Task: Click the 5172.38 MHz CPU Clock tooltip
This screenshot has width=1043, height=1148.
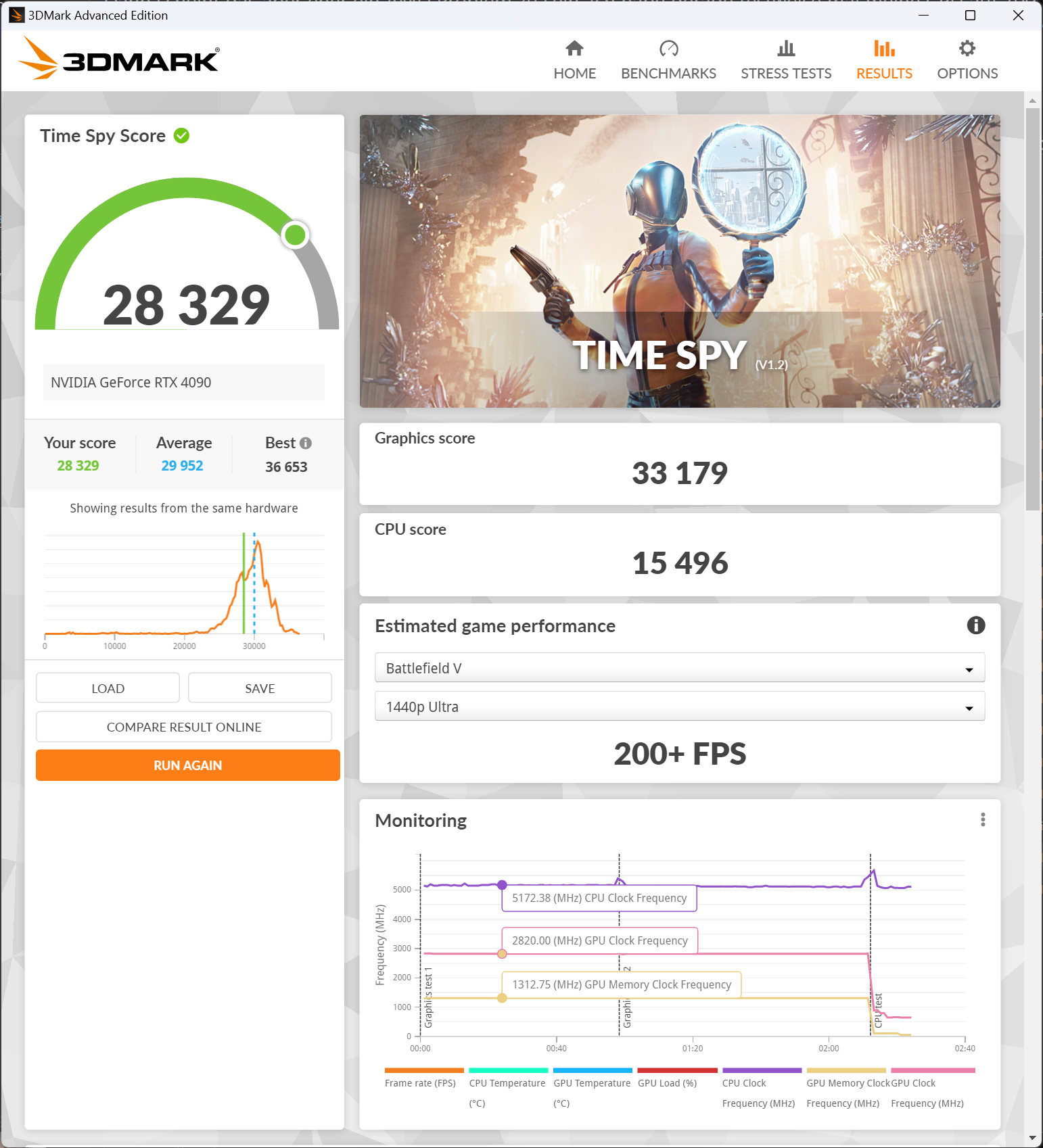Action: coord(599,898)
